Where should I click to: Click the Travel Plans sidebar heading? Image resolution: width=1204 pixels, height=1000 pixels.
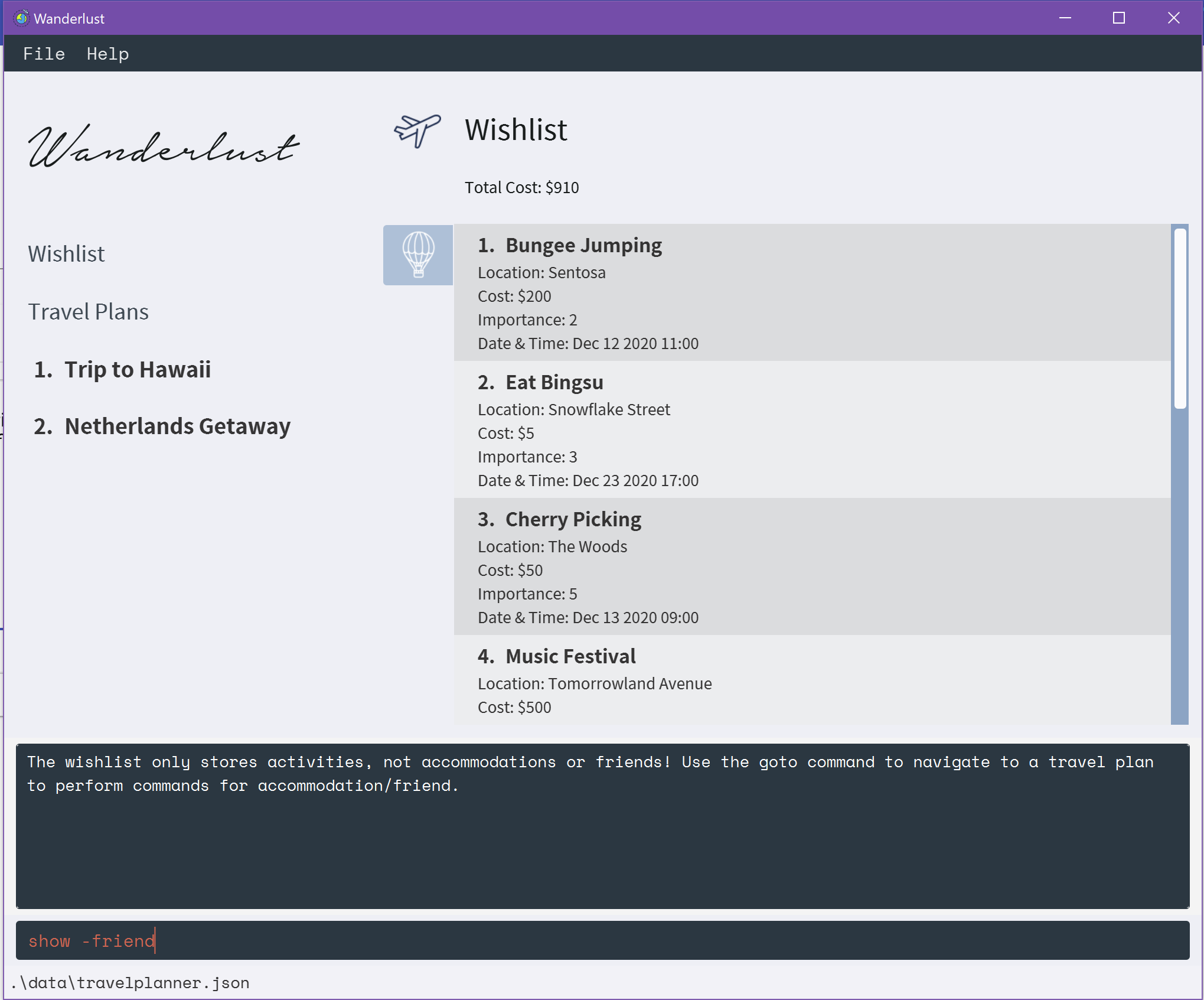[x=89, y=312]
